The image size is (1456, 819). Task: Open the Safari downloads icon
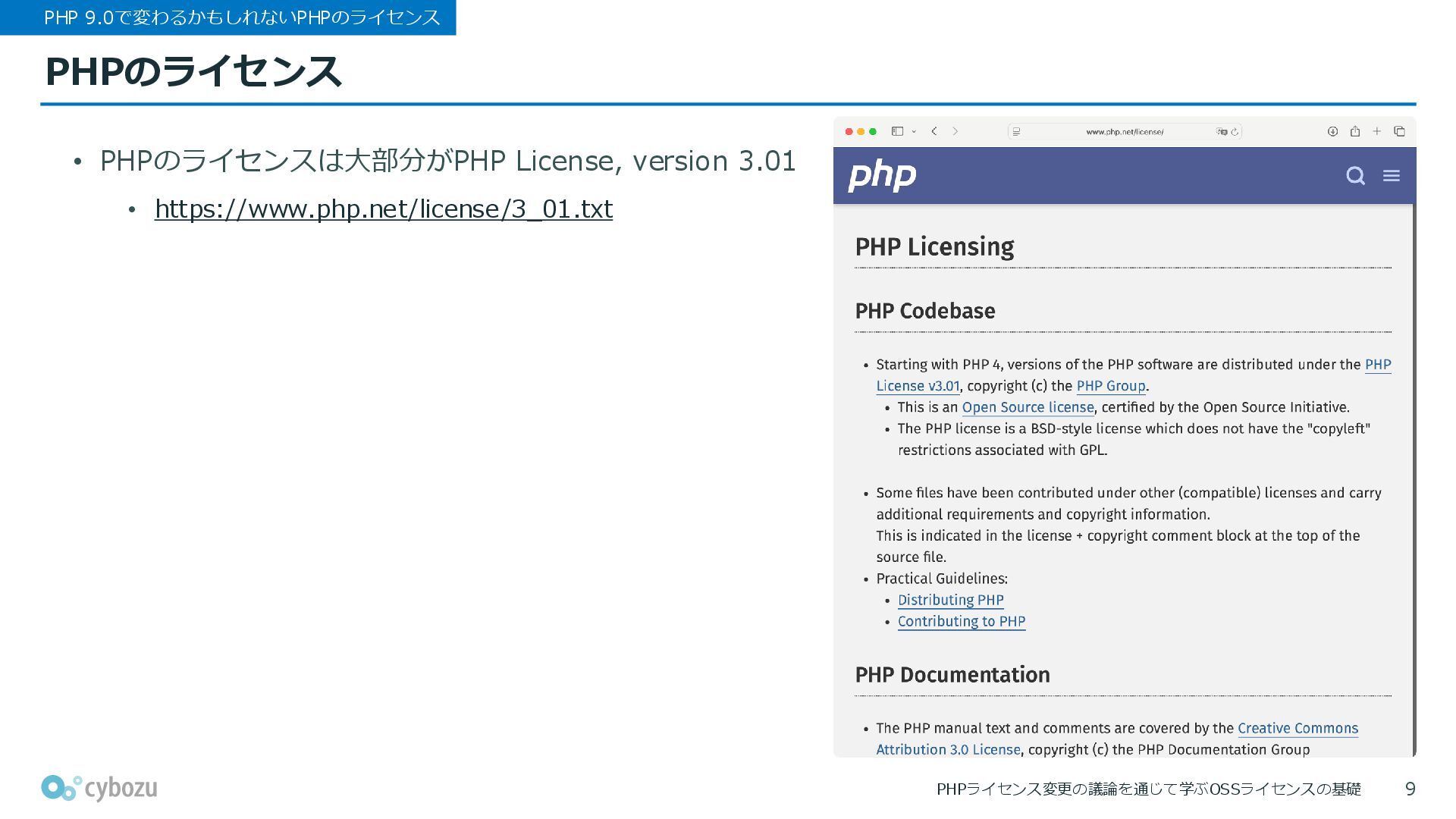(x=1332, y=131)
